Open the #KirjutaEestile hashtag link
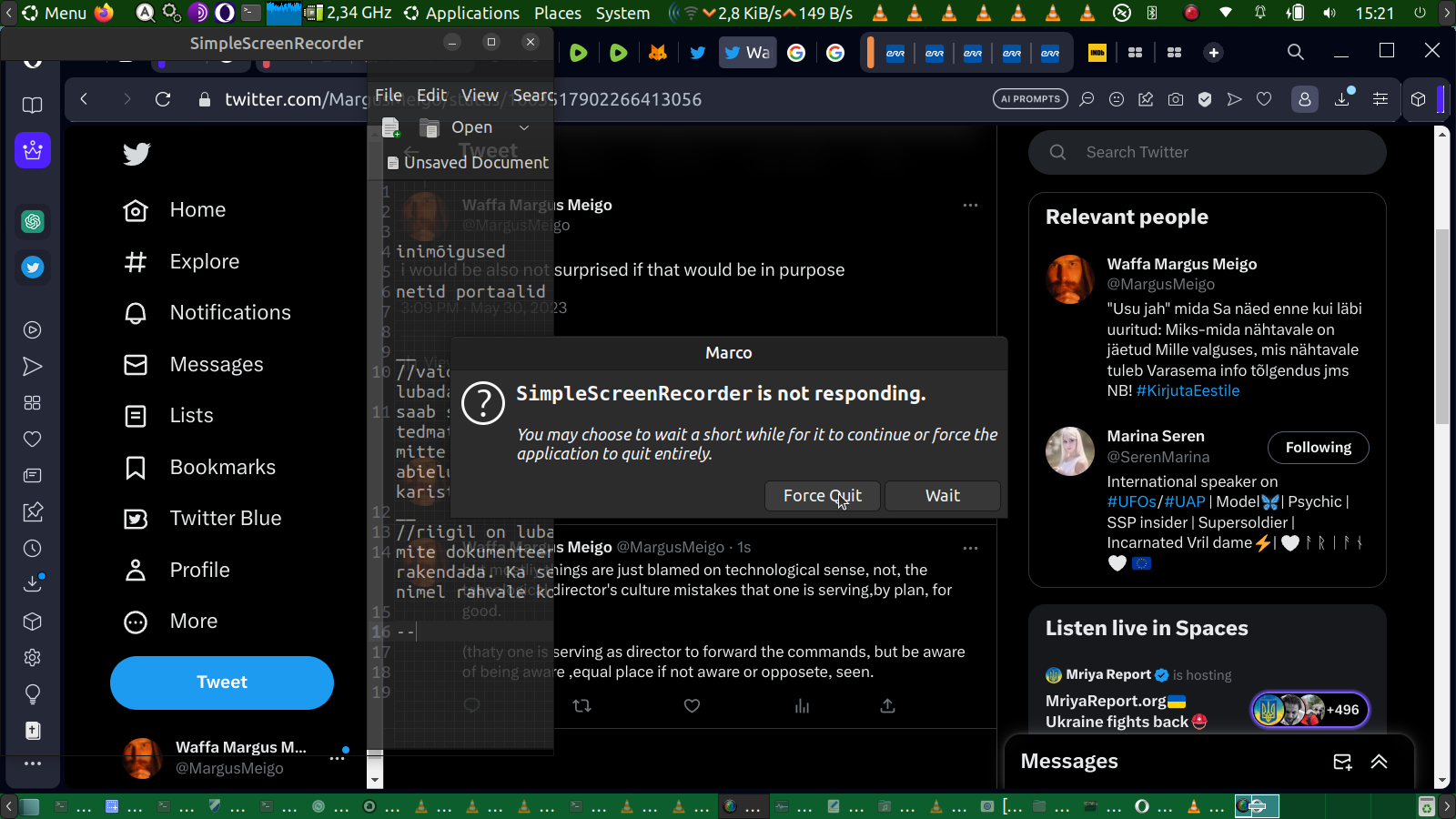Image resolution: width=1456 pixels, height=819 pixels. click(1188, 390)
